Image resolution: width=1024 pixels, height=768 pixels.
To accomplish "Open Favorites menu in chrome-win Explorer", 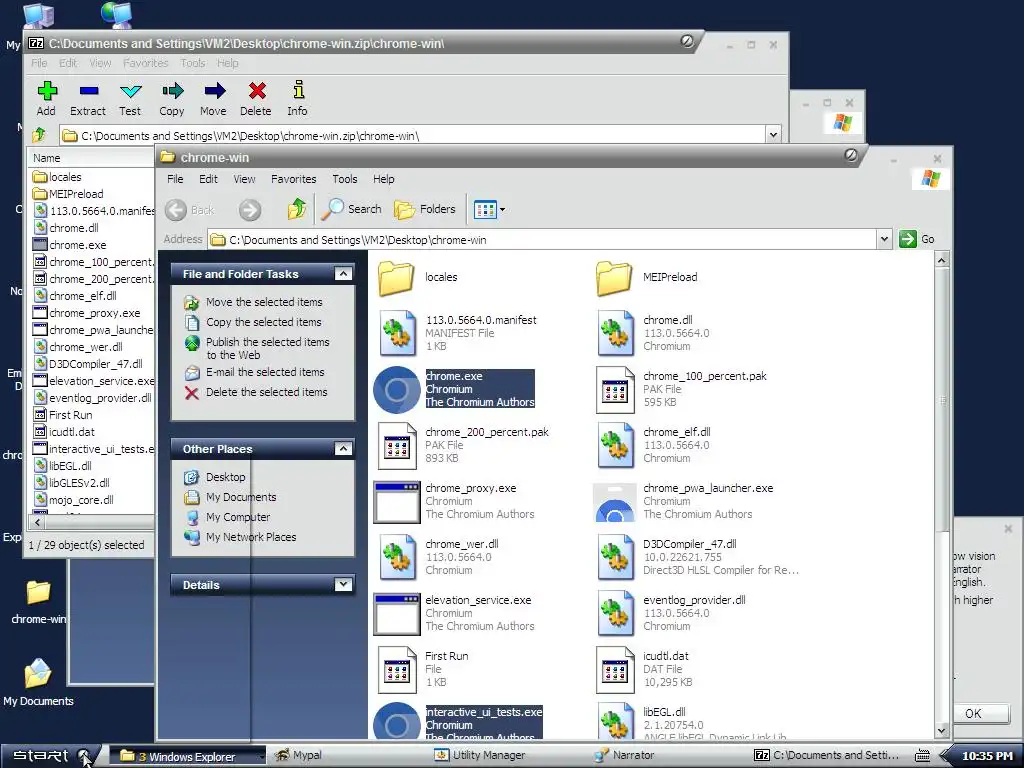I will 293,179.
